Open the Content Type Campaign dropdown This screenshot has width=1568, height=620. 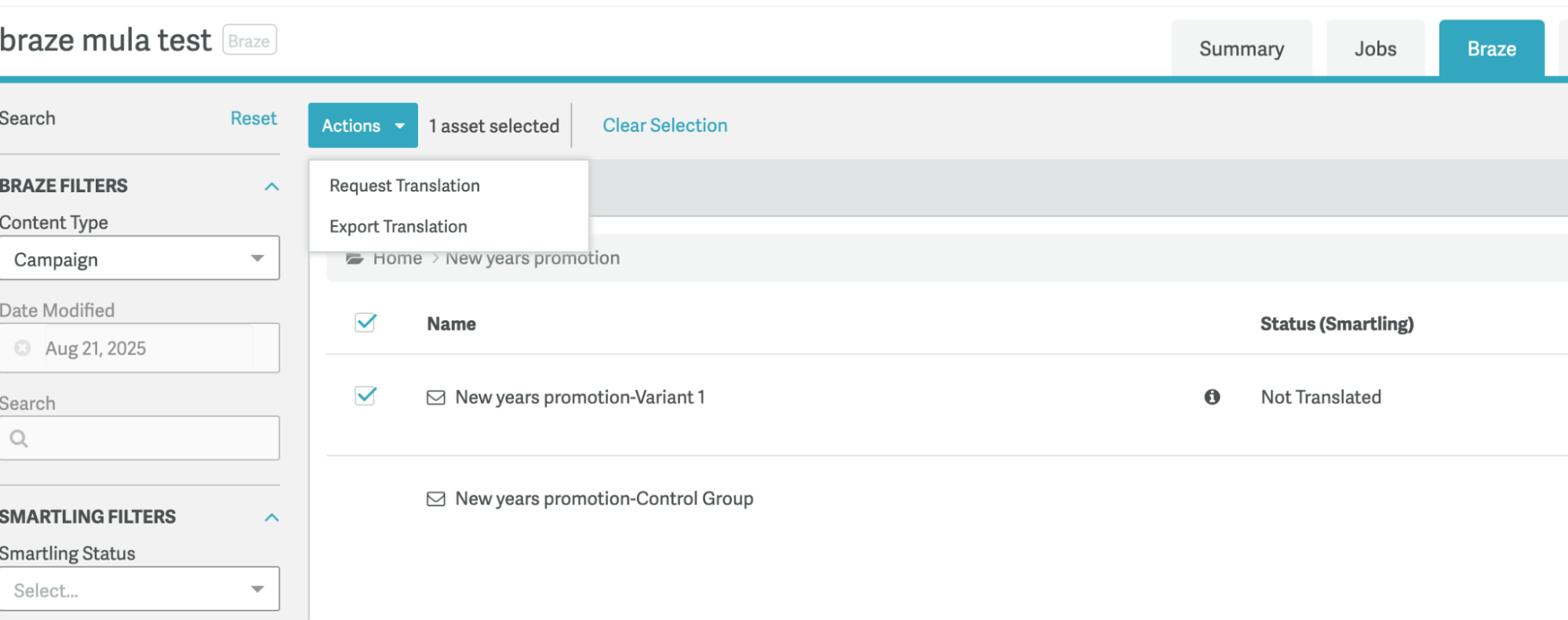(x=140, y=258)
